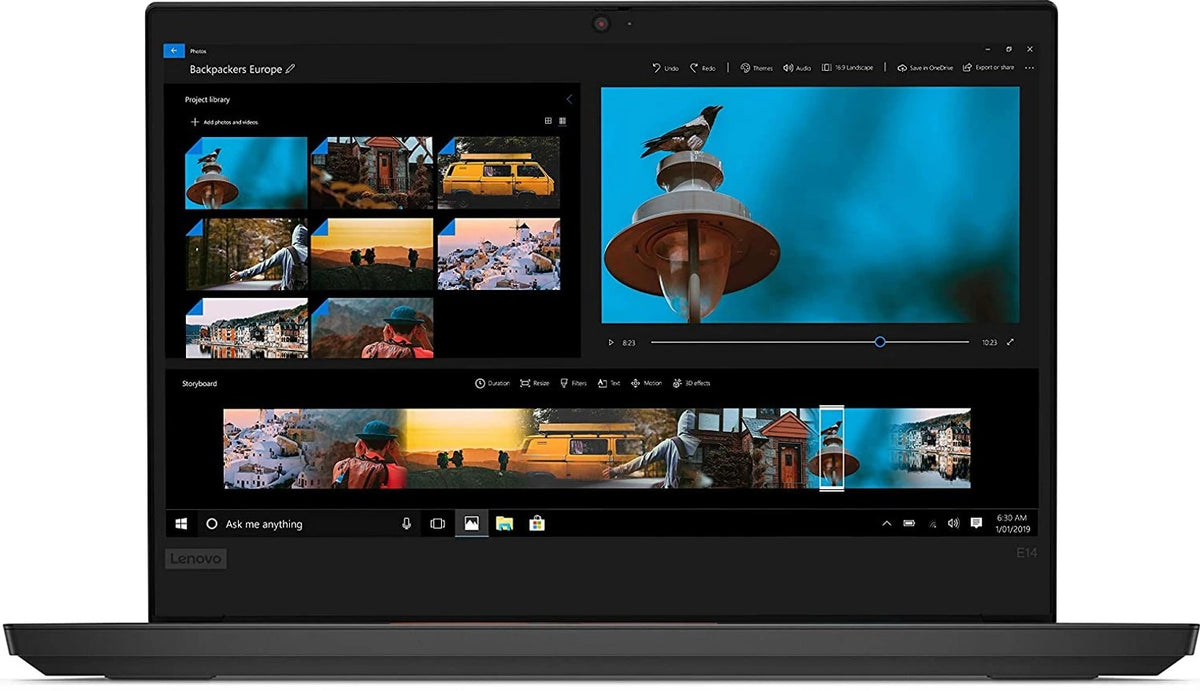
Task: Open the Audio options
Action: [797, 68]
